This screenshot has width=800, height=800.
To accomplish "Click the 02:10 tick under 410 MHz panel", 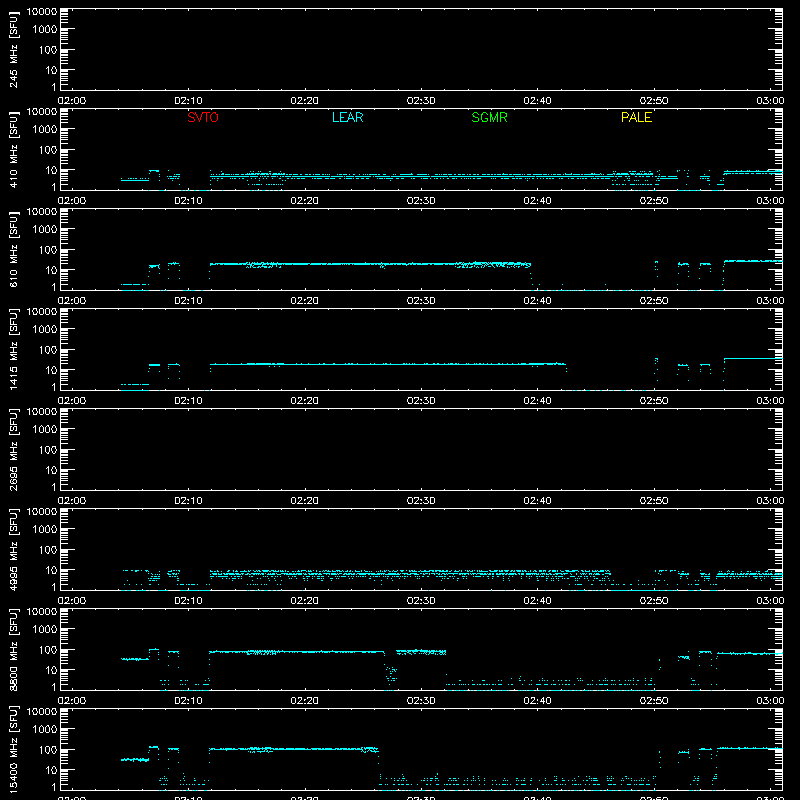I will (x=188, y=201).
